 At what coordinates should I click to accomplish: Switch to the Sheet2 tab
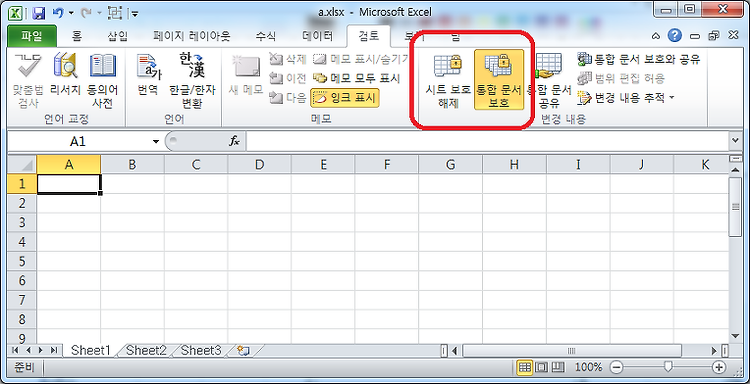click(146, 351)
